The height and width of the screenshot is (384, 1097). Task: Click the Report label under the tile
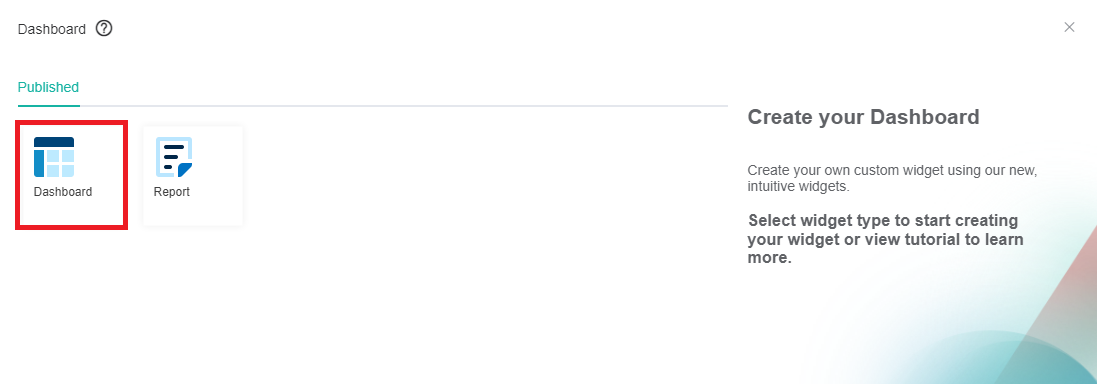point(171,192)
